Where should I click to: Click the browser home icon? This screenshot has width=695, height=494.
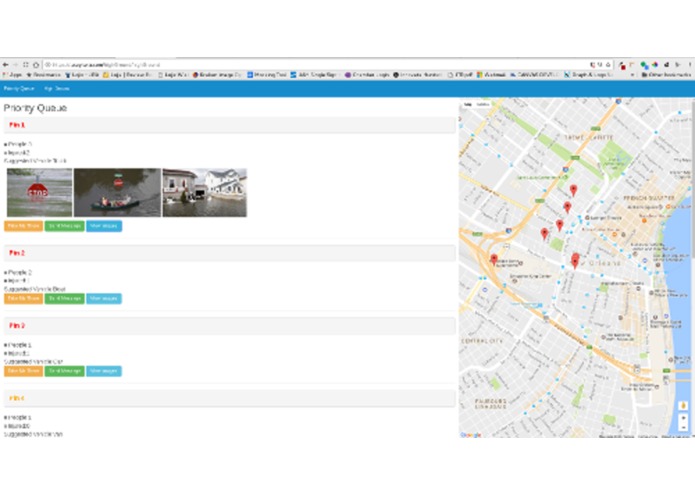[x=36, y=65]
